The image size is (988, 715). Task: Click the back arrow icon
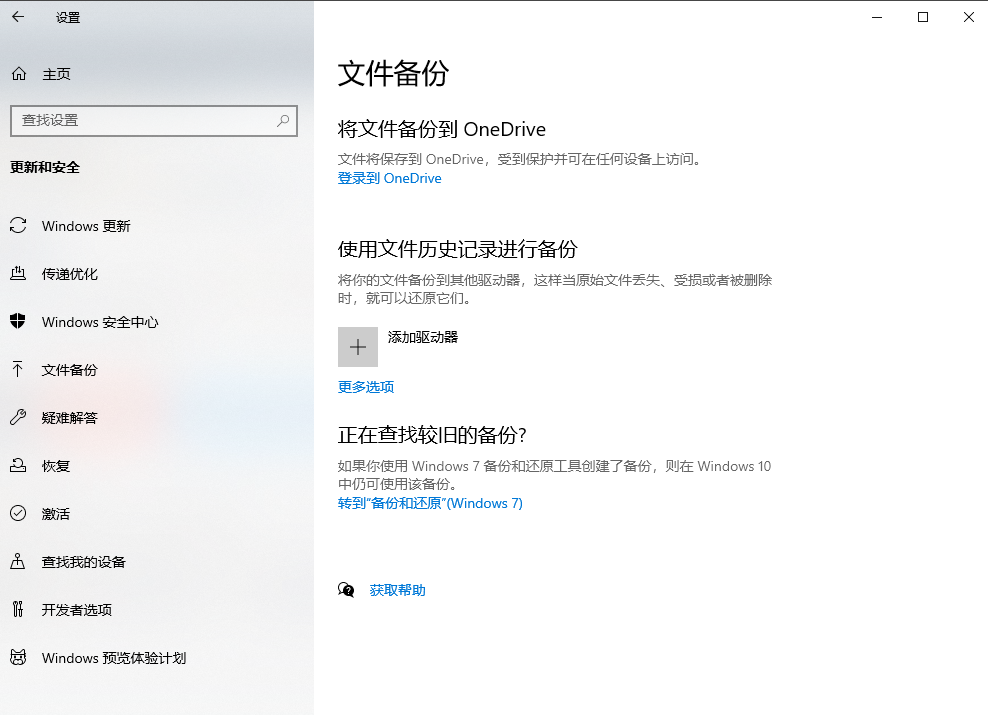pyautogui.click(x=18, y=17)
